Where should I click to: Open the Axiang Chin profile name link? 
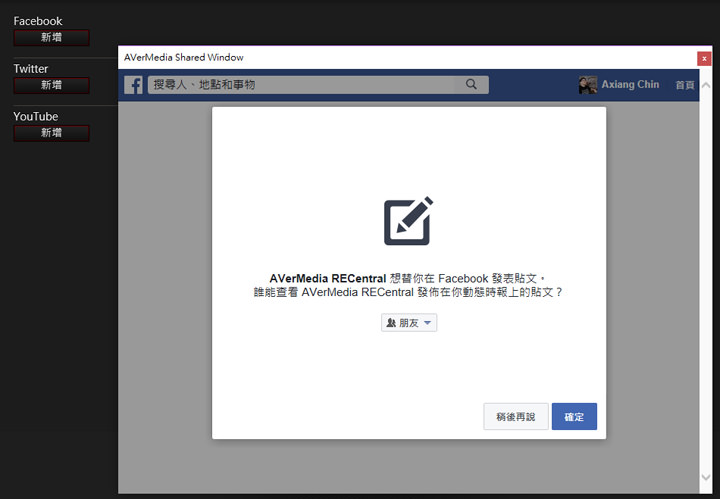(630, 85)
